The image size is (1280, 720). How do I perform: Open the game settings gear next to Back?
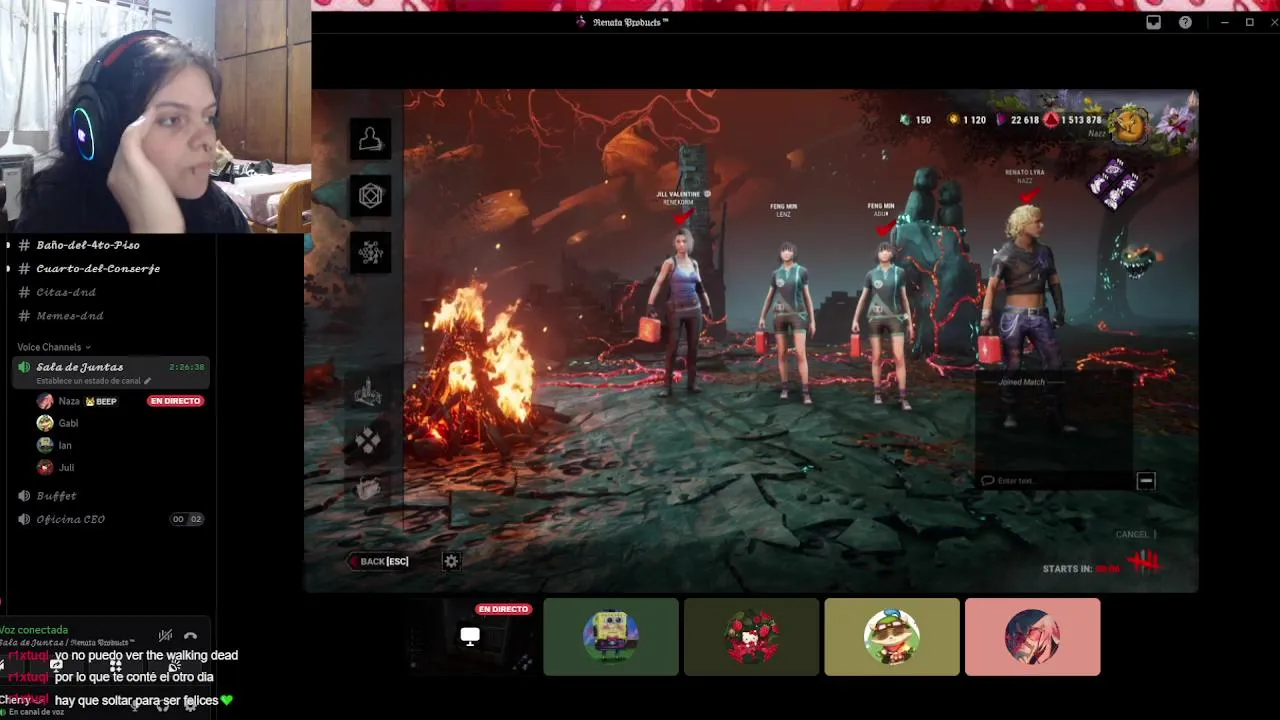click(x=451, y=561)
